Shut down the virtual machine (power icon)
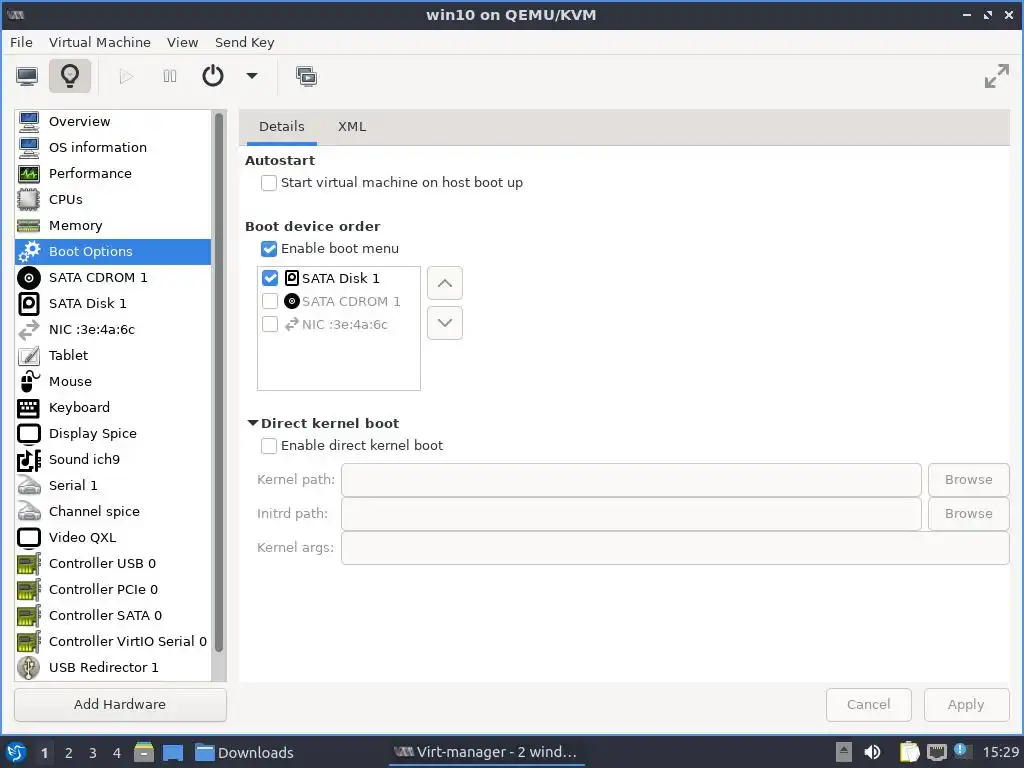 pyautogui.click(x=213, y=76)
